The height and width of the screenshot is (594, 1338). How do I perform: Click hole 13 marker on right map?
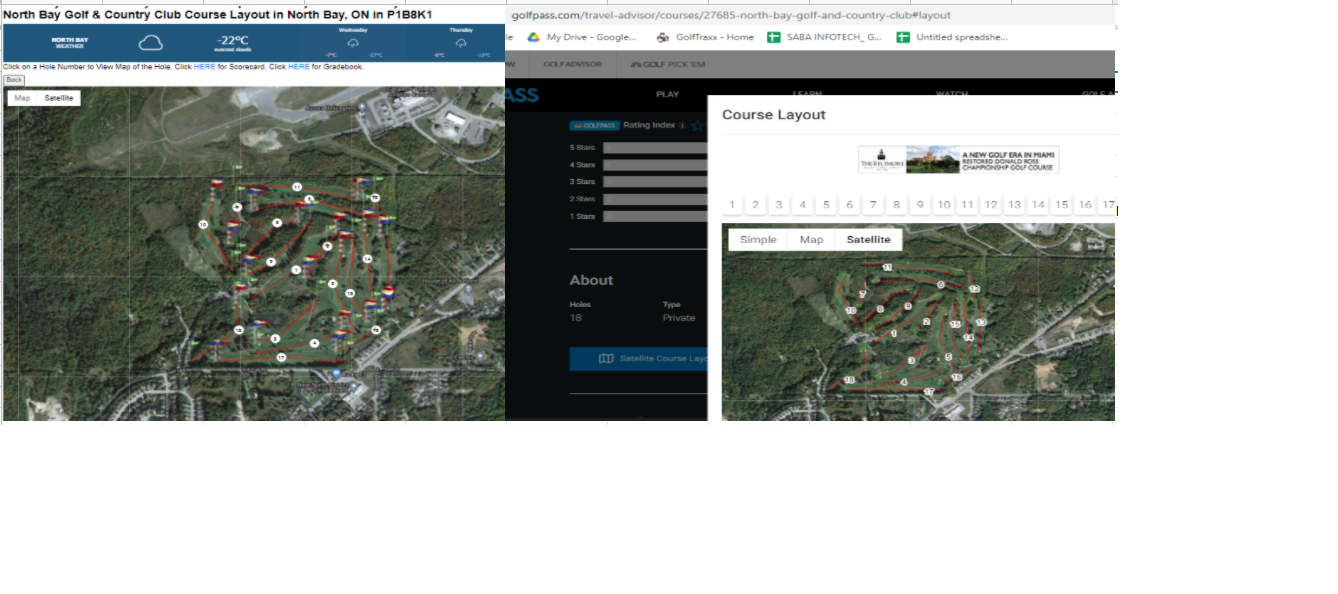coord(981,322)
